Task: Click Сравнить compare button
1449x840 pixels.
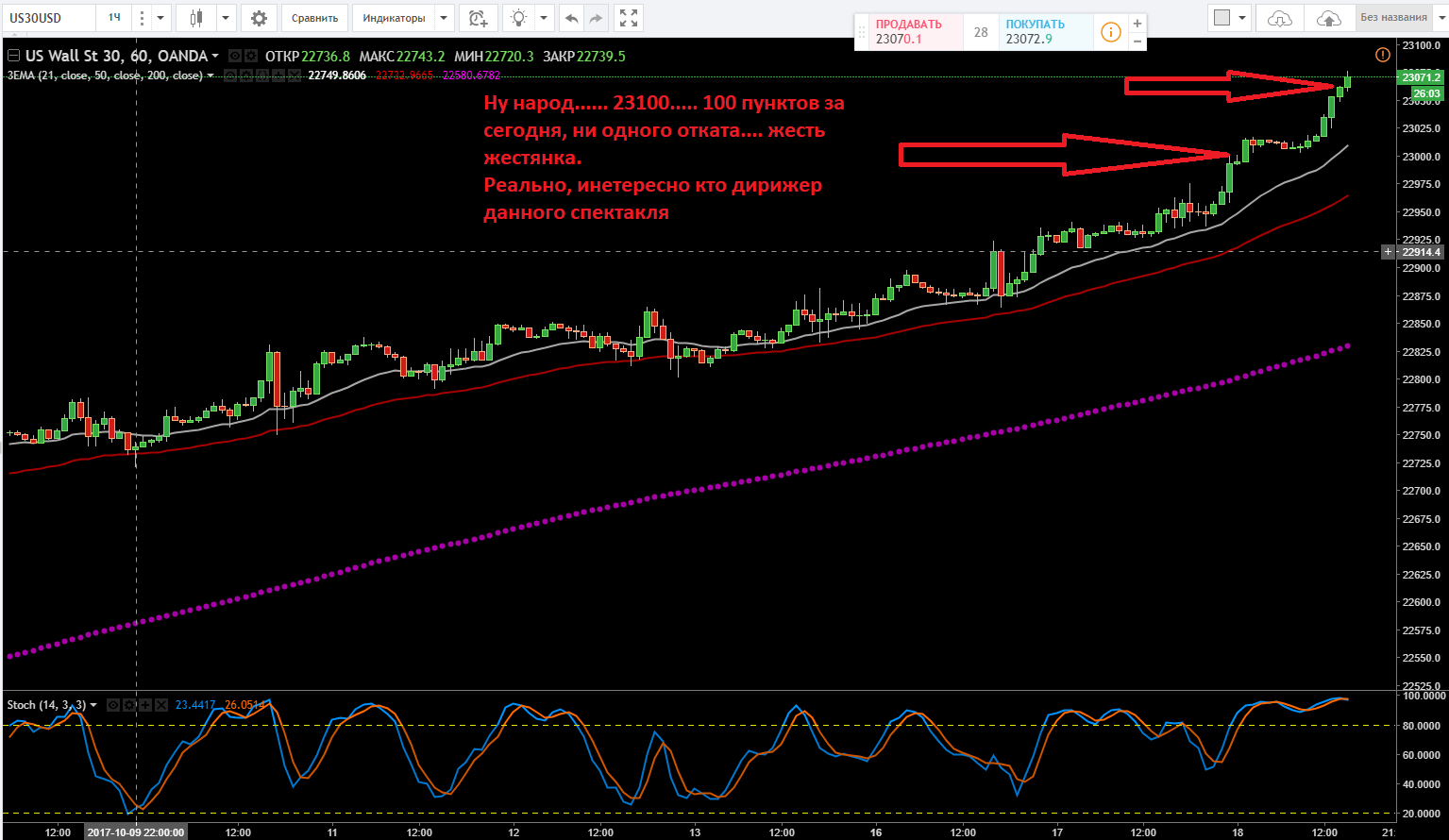Action: coord(315,18)
